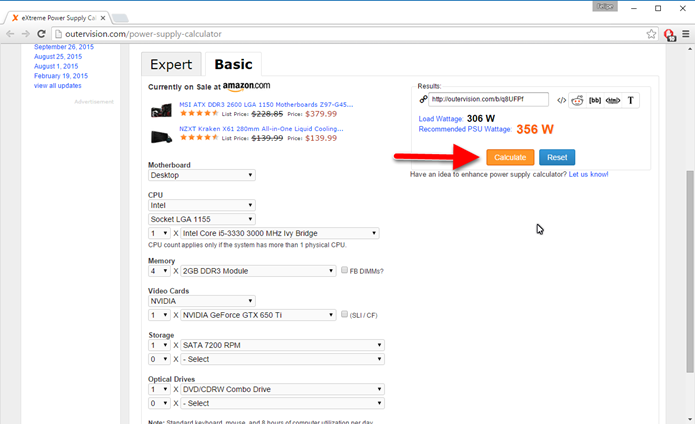Switch to the Basic tab
The height and width of the screenshot is (424, 695).
[233, 65]
